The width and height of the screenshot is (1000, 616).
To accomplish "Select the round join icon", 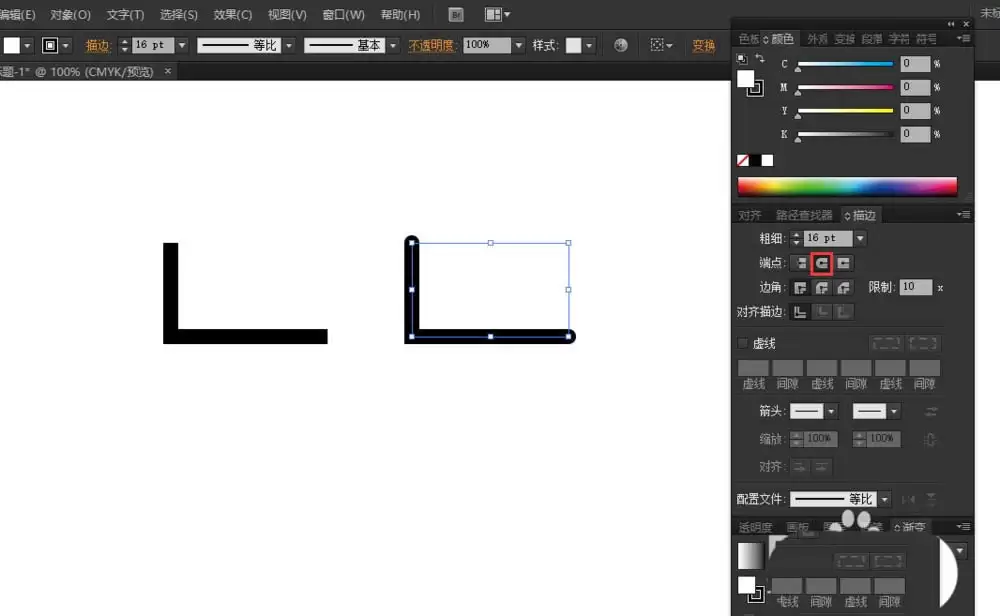I will point(821,288).
